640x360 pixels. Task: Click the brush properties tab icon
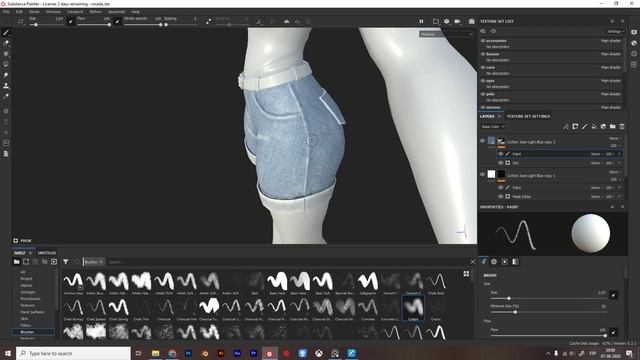[x=484, y=262]
